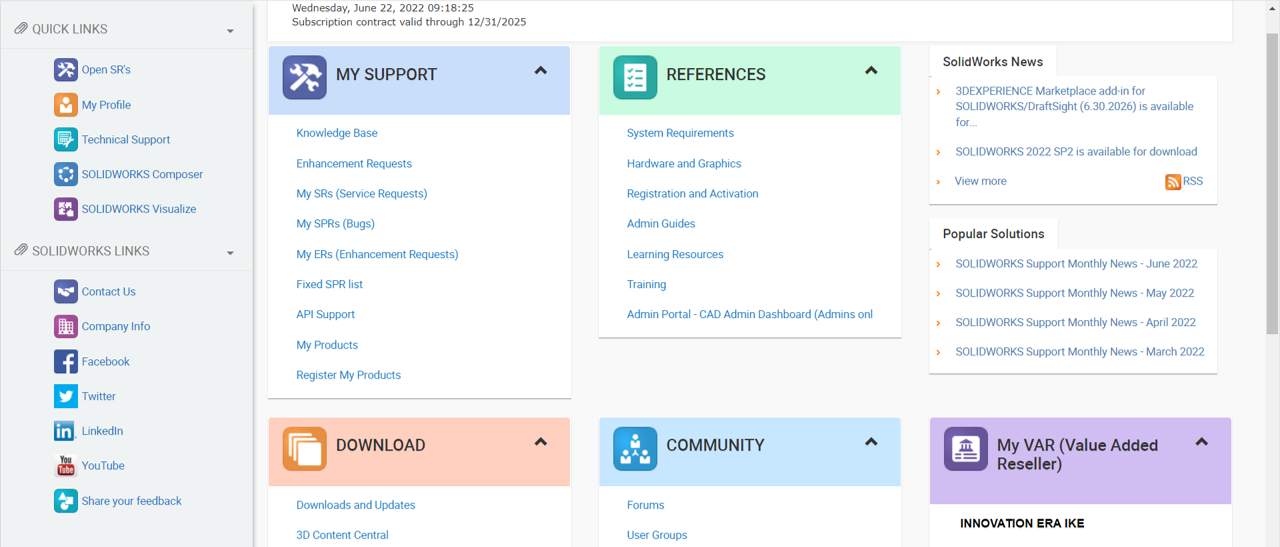Click the RSS feed icon

click(1173, 182)
